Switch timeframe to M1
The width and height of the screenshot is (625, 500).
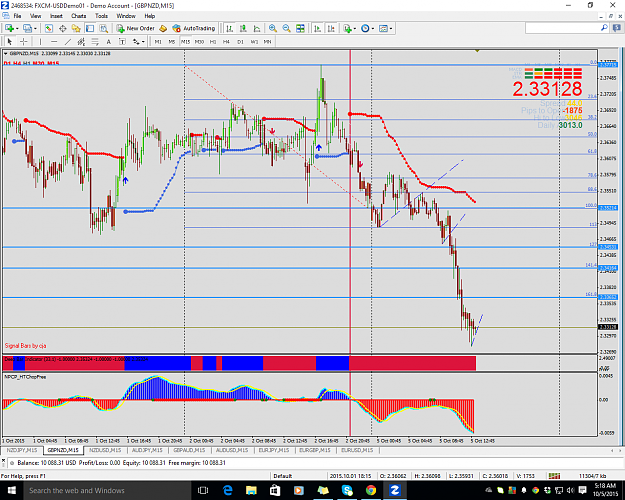[x=158, y=41]
